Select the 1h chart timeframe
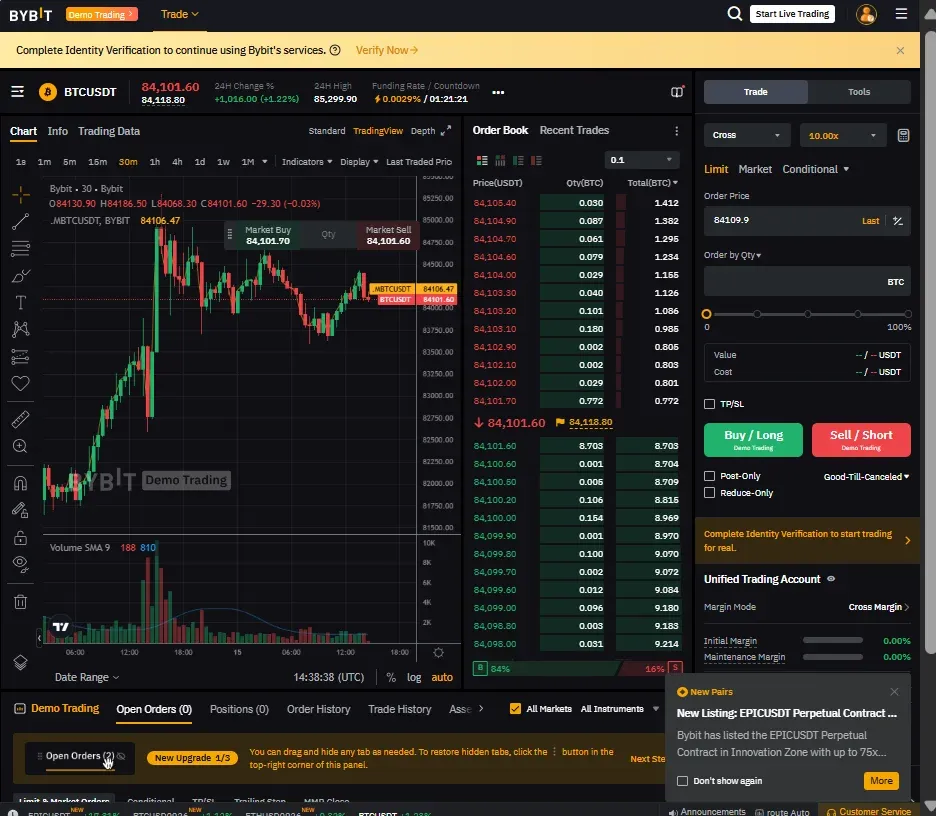The height and width of the screenshot is (816, 936). pyautogui.click(x=155, y=162)
